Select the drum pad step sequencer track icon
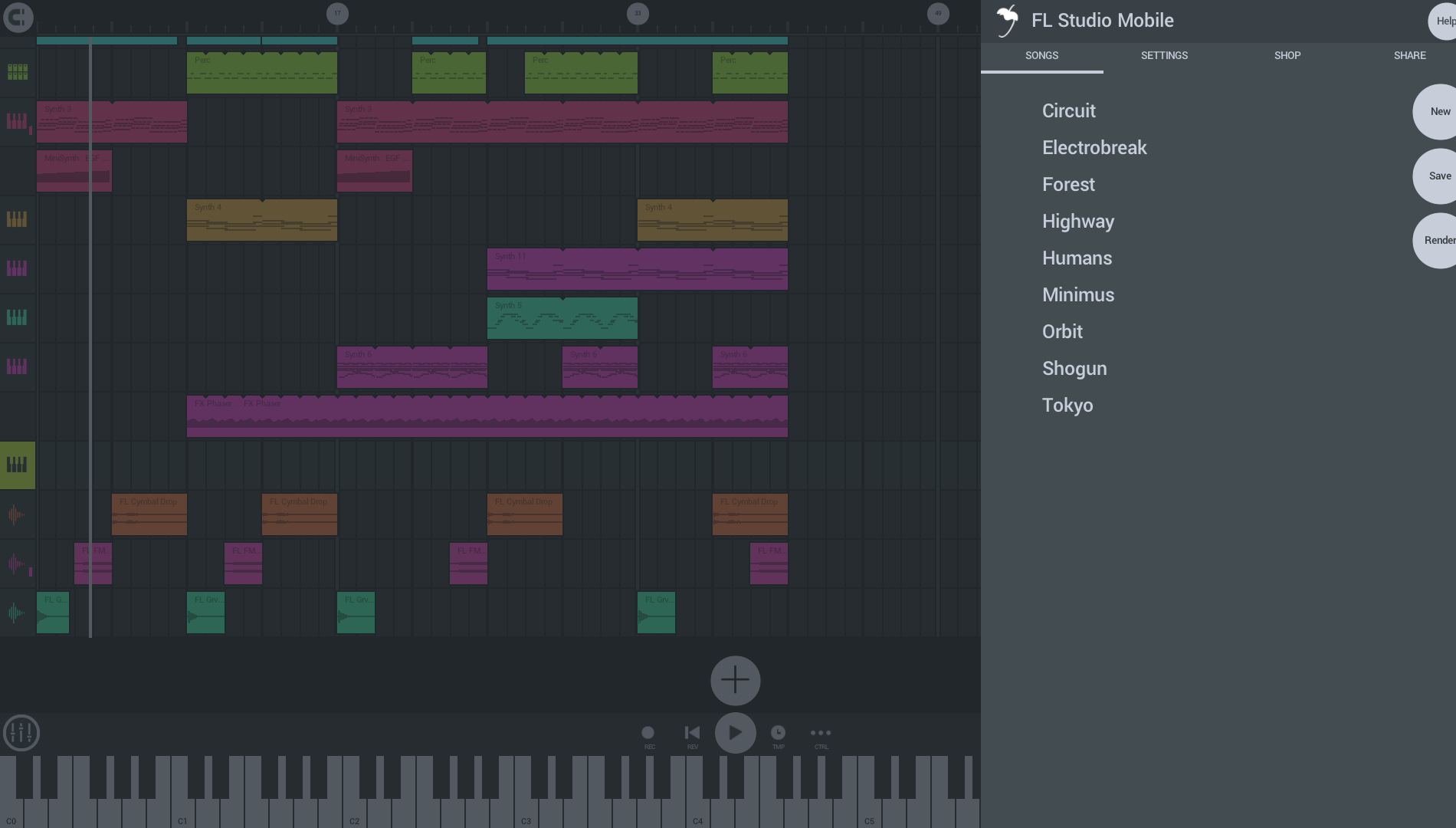1456x828 pixels. 18,71
